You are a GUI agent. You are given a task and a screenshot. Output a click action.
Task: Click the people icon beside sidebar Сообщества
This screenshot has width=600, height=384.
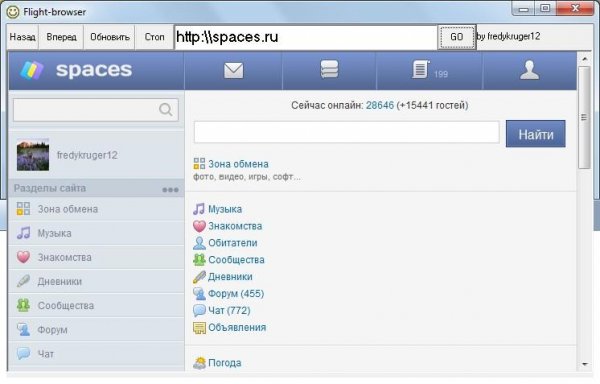click(23, 305)
